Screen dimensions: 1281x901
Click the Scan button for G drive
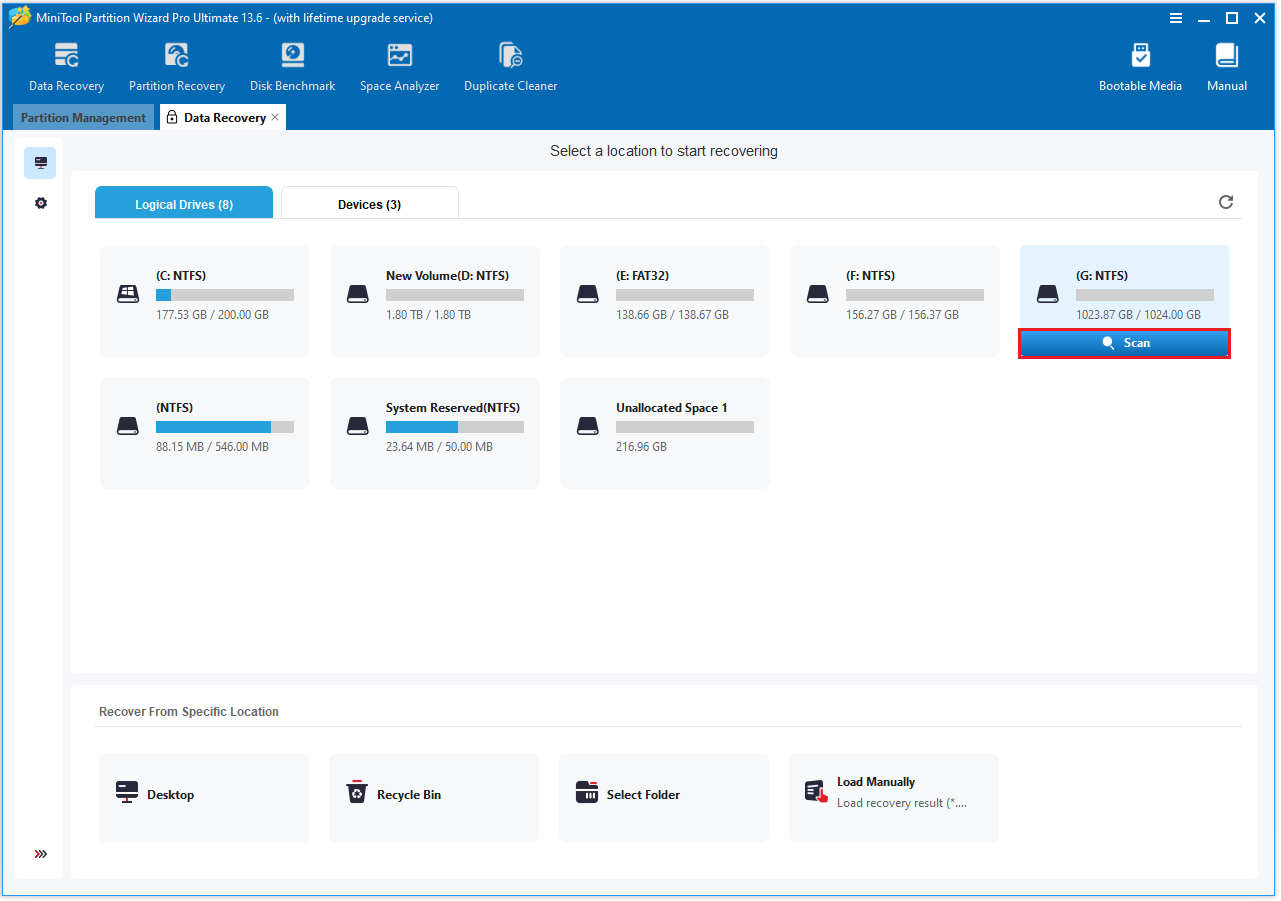pyautogui.click(x=1125, y=343)
